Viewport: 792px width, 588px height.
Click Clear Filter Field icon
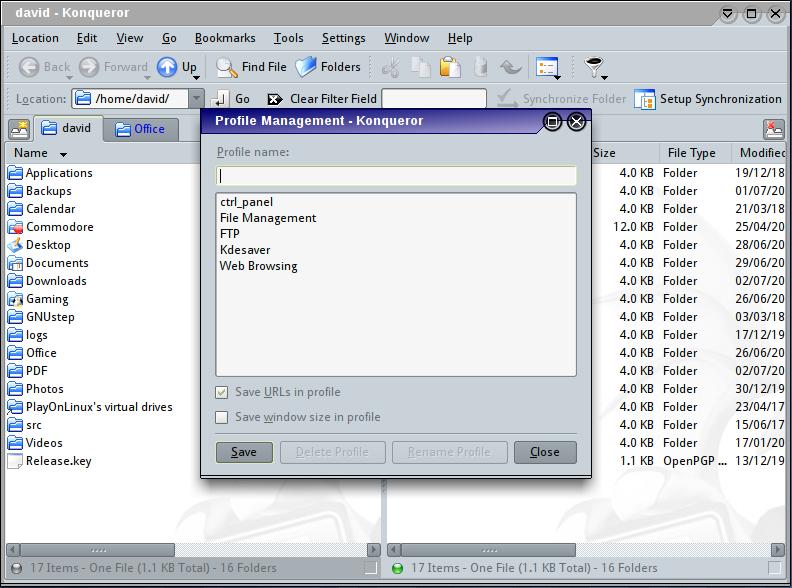tap(274, 99)
